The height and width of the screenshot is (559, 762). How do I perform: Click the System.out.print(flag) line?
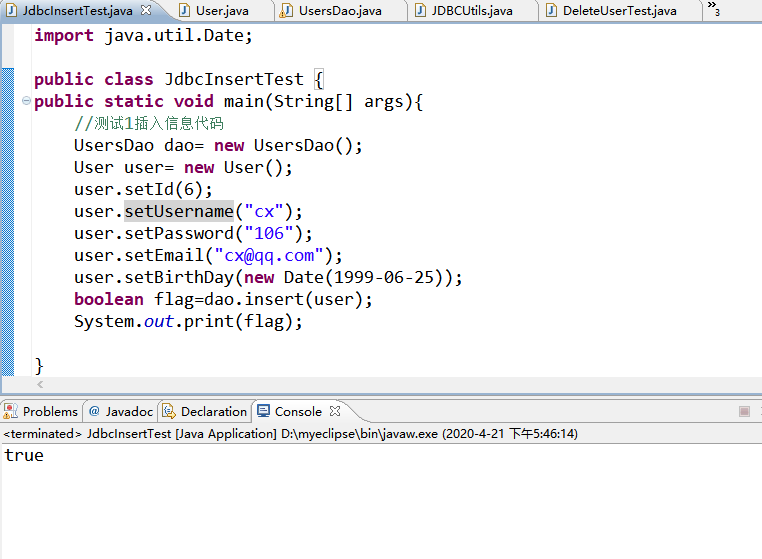[188, 321]
